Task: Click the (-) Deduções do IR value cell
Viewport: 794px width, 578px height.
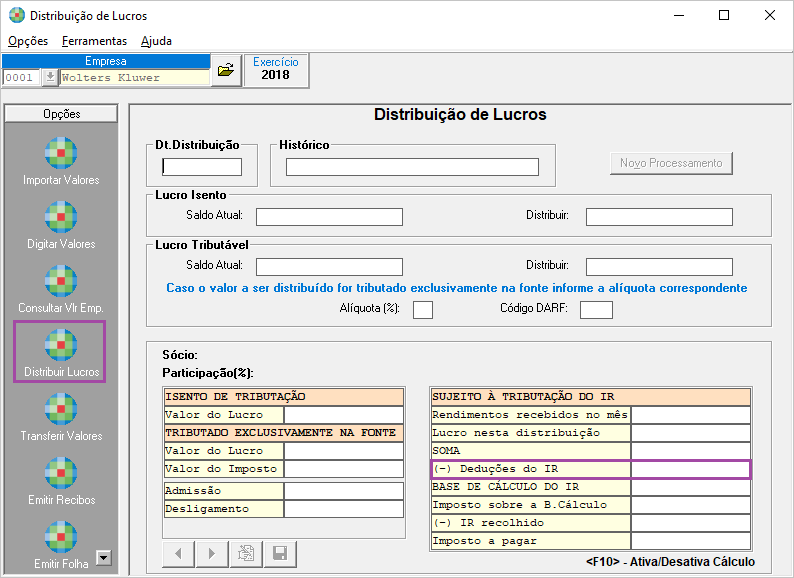Action: [691, 469]
